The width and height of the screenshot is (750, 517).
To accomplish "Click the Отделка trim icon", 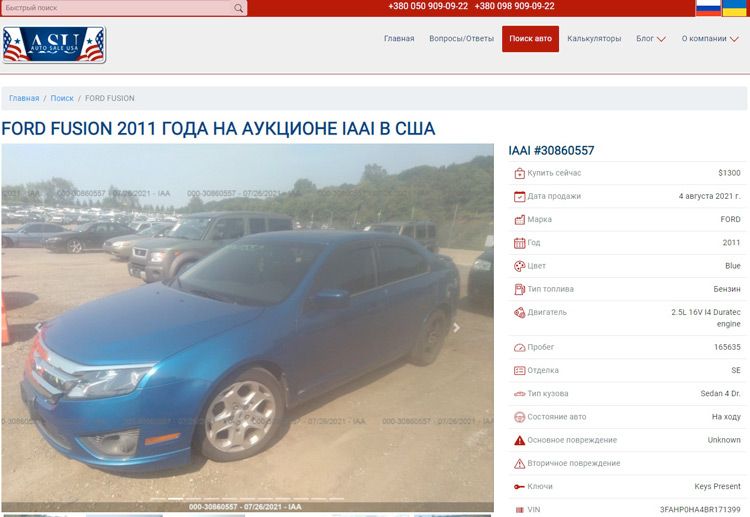I will pyautogui.click(x=519, y=371).
